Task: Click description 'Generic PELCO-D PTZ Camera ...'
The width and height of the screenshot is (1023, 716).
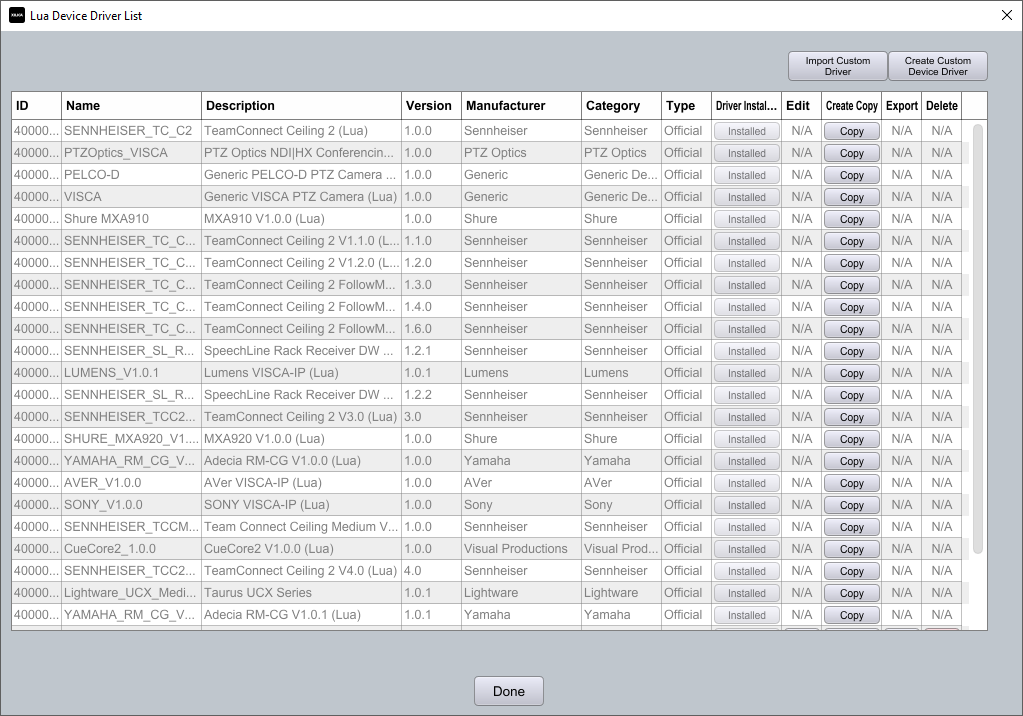Action: 301,175
